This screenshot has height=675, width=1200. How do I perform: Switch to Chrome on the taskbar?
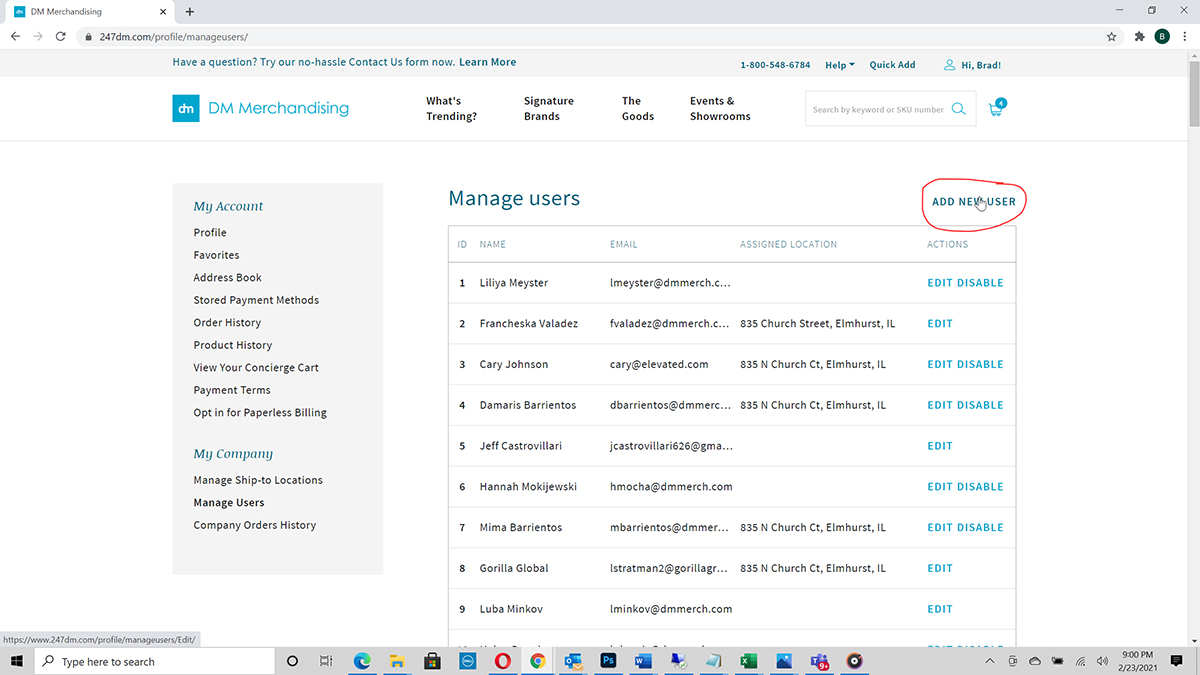(x=537, y=661)
